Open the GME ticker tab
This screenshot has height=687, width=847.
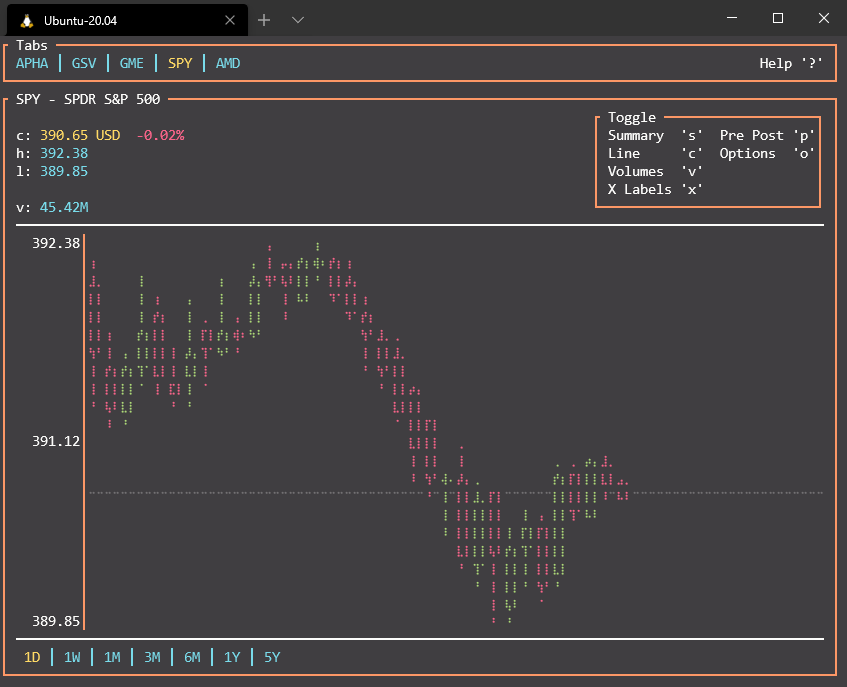pyautogui.click(x=132, y=63)
